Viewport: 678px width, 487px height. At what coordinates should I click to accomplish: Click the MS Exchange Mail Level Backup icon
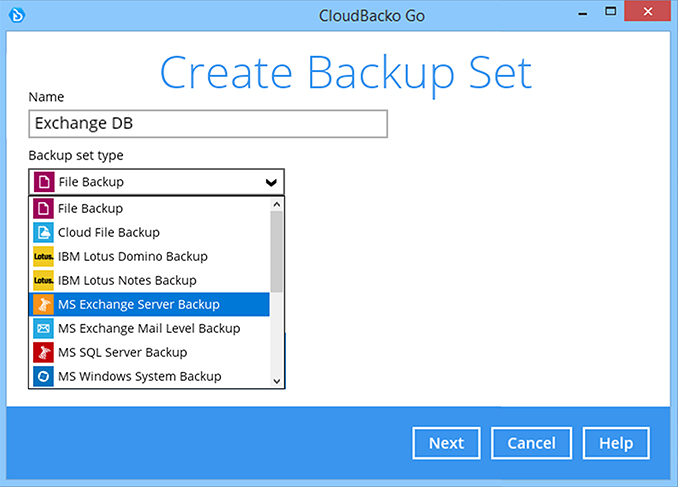[43, 329]
